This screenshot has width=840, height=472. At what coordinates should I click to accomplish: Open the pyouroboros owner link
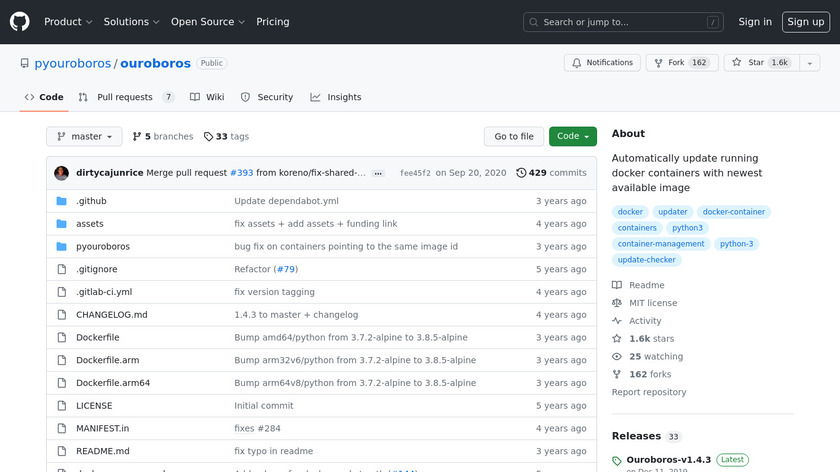point(72,63)
